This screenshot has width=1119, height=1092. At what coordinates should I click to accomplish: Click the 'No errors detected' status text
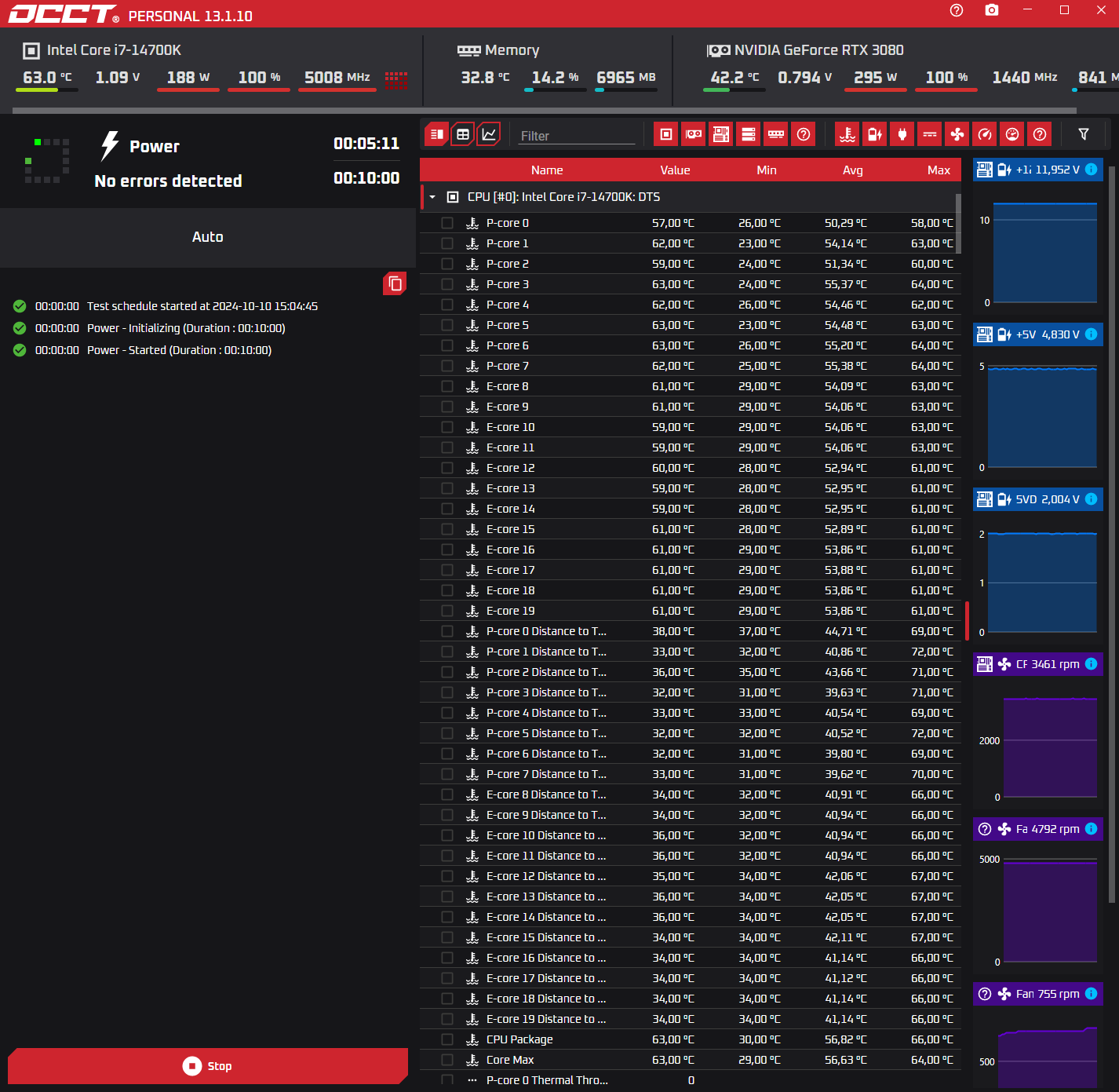(x=168, y=181)
